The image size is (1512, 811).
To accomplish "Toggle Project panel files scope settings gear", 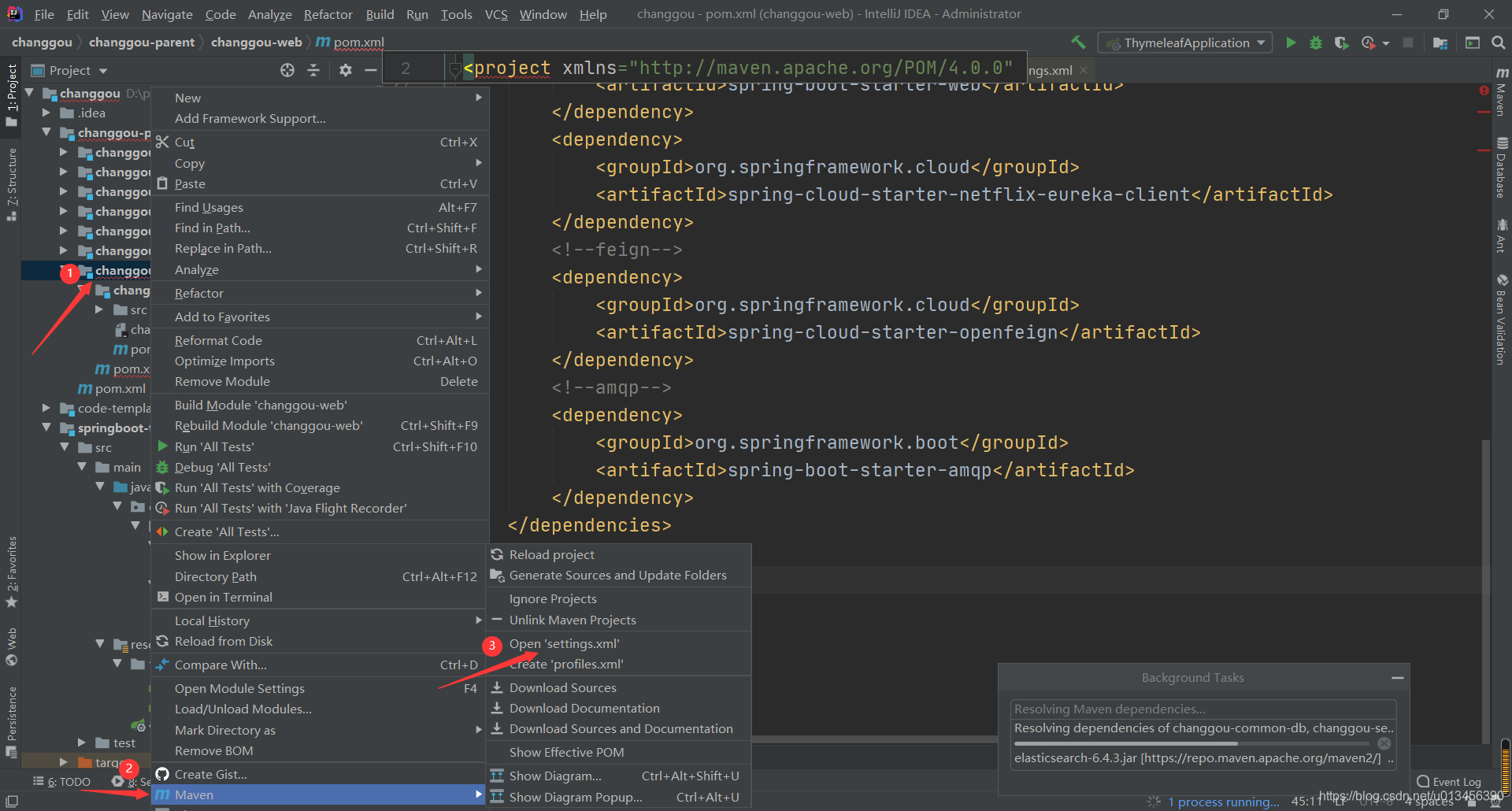I will tap(345, 69).
